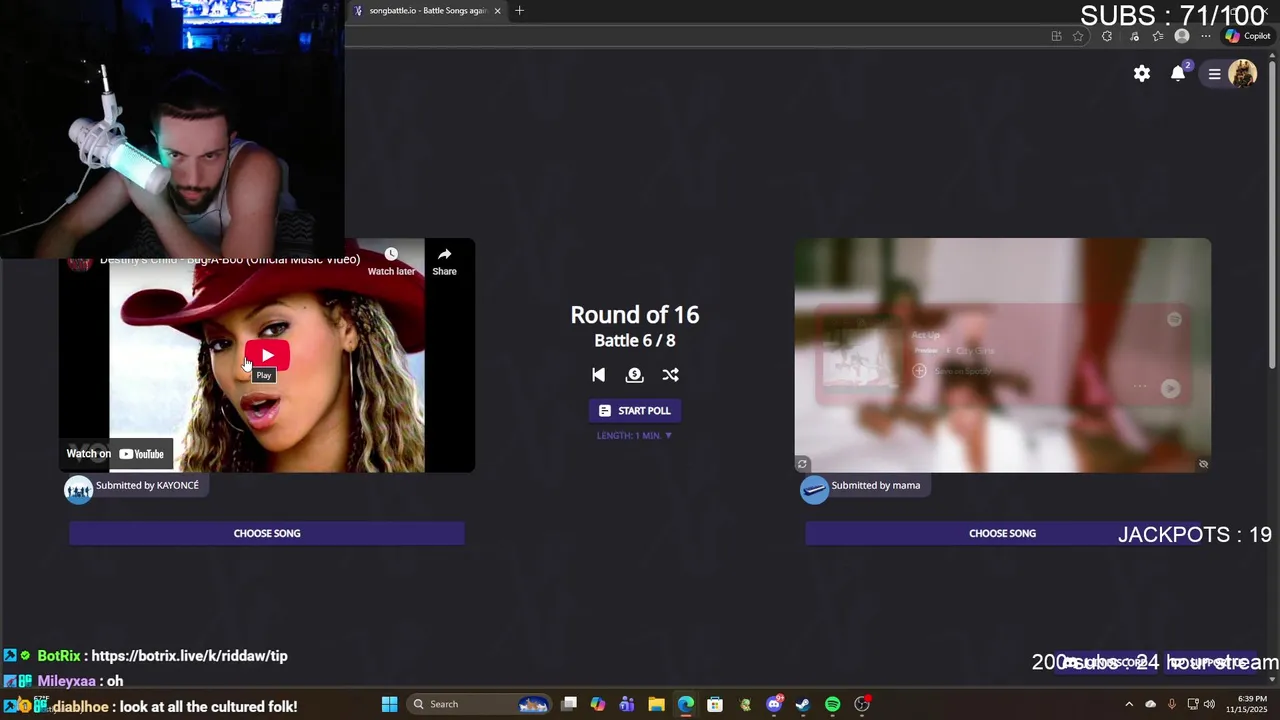
Task: Click KAYONCÉ submitter avatar
Action: coord(79,488)
